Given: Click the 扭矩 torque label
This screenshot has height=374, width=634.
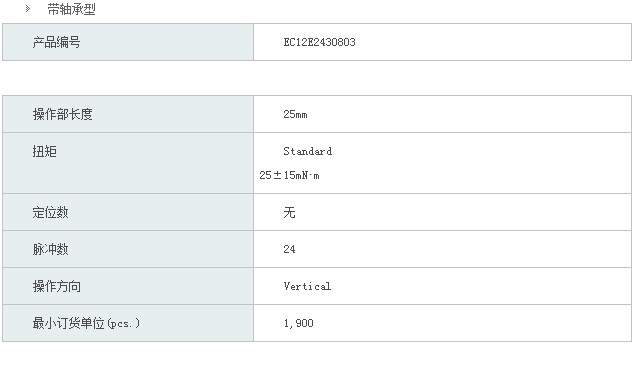Looking at the screenshot, I should tap(44, 152).
